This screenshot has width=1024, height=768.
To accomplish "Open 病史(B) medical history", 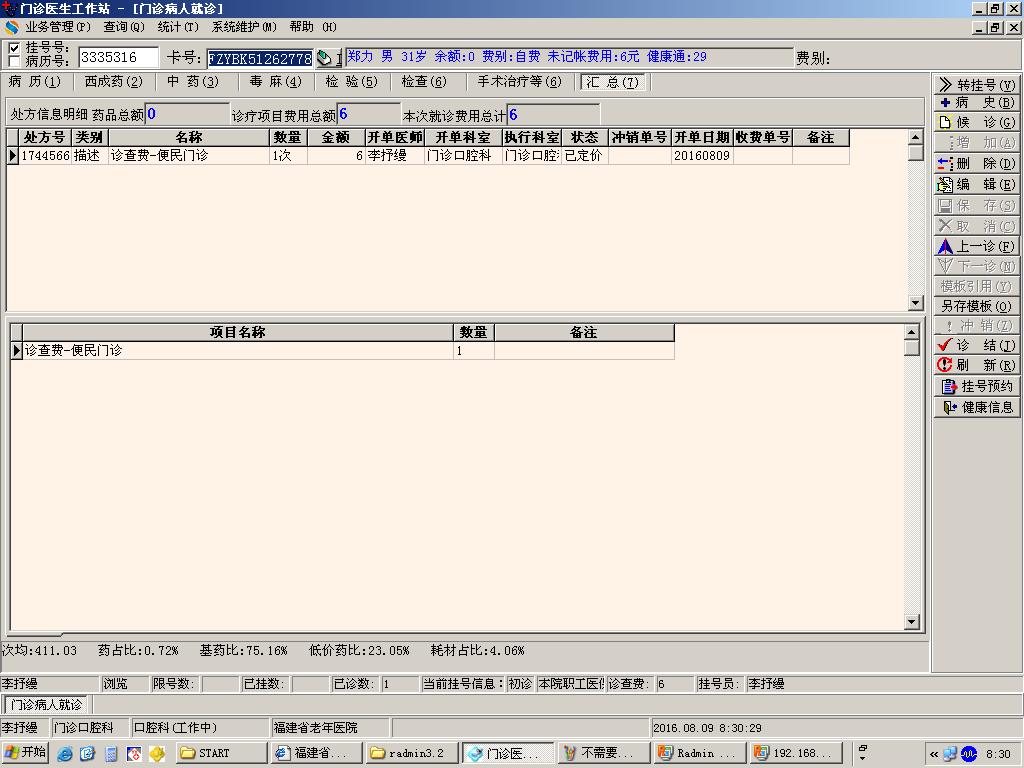I will (976, 103).
